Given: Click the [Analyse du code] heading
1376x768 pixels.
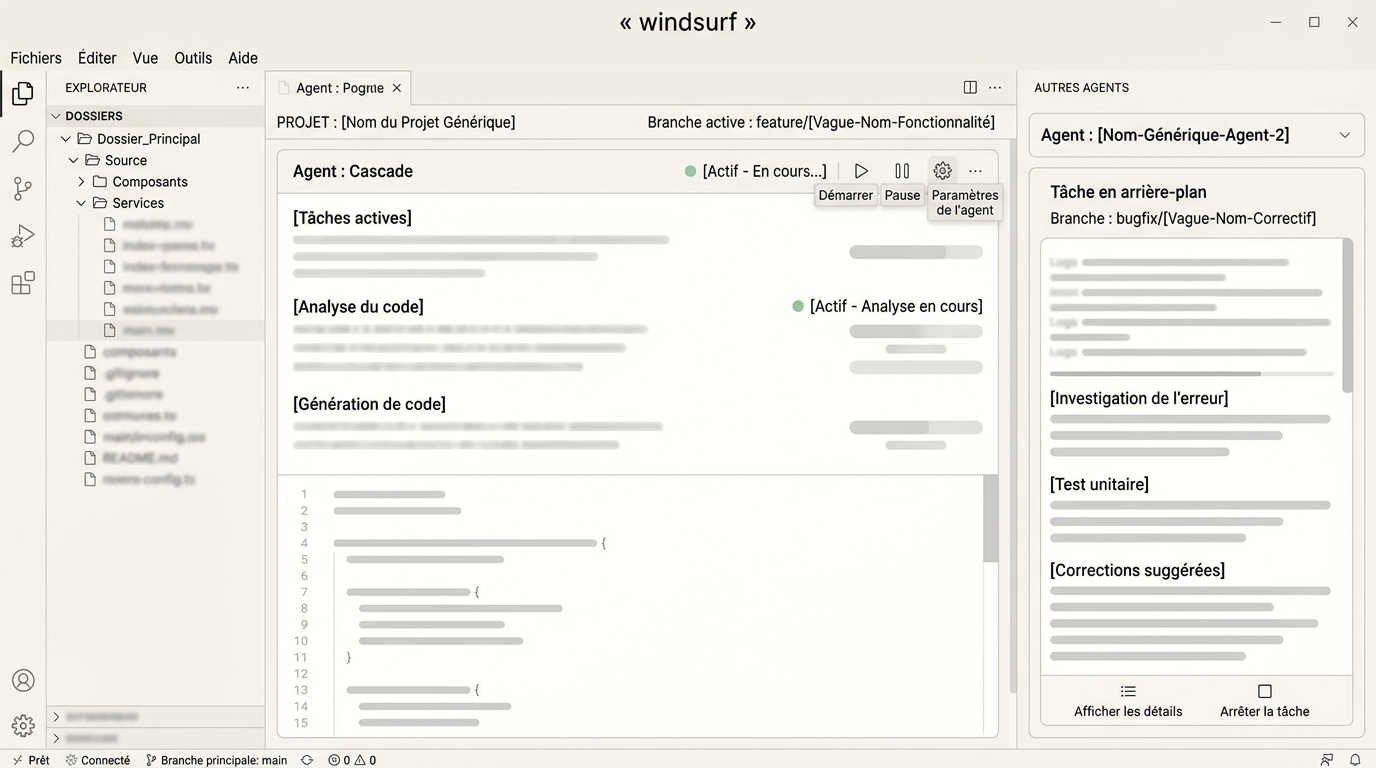Looking at the screenshot, I should tap(358, 307).
